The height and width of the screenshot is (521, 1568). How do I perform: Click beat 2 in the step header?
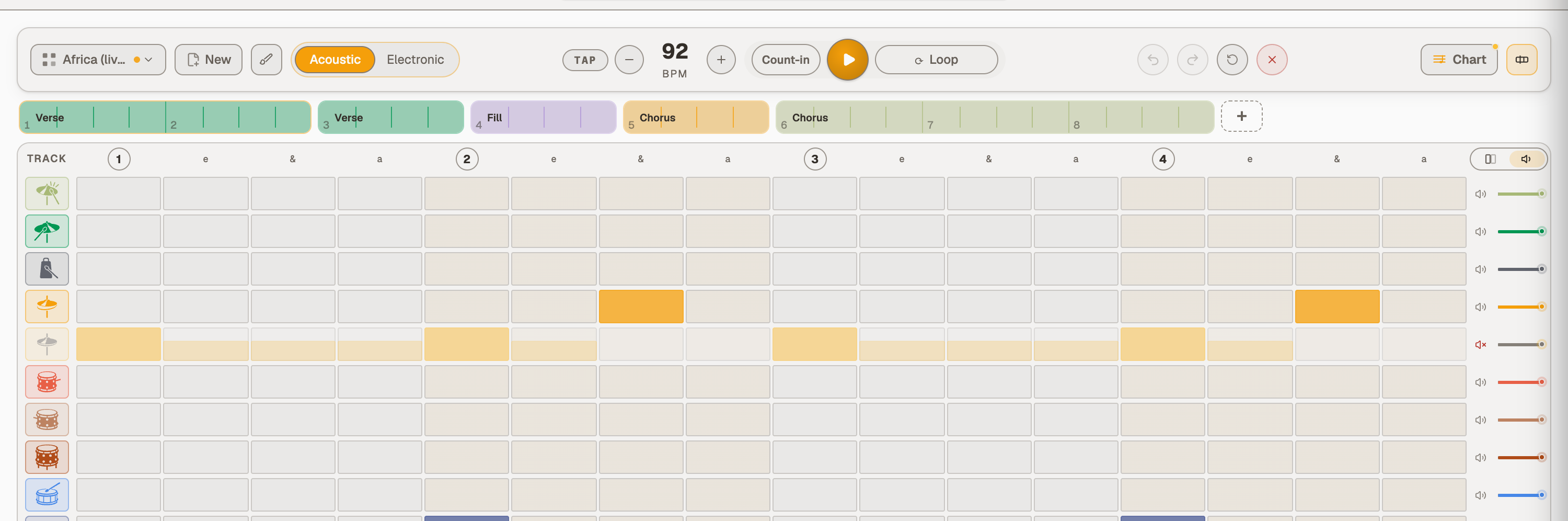click(x=467, y=159)
